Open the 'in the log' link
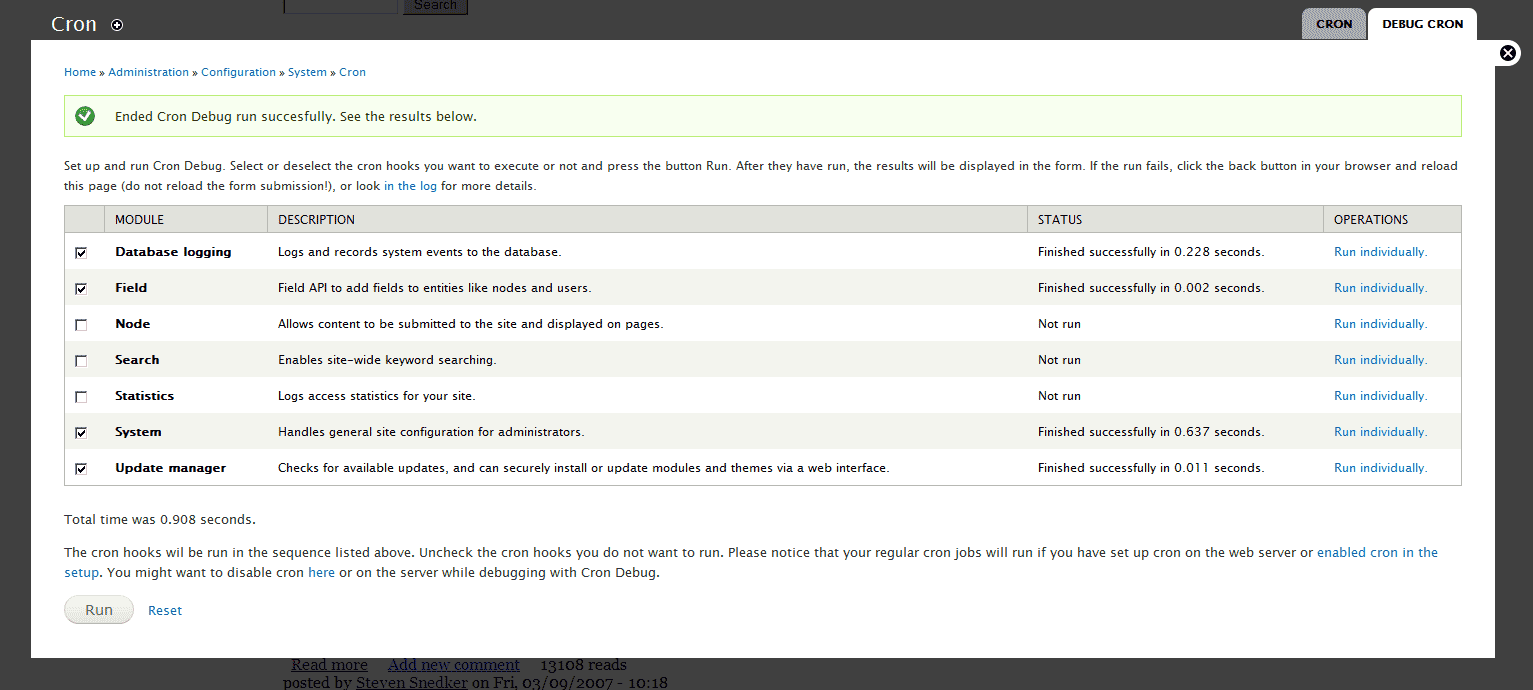This screenshot has height=690, width=1533. click(x=410, y=186)
